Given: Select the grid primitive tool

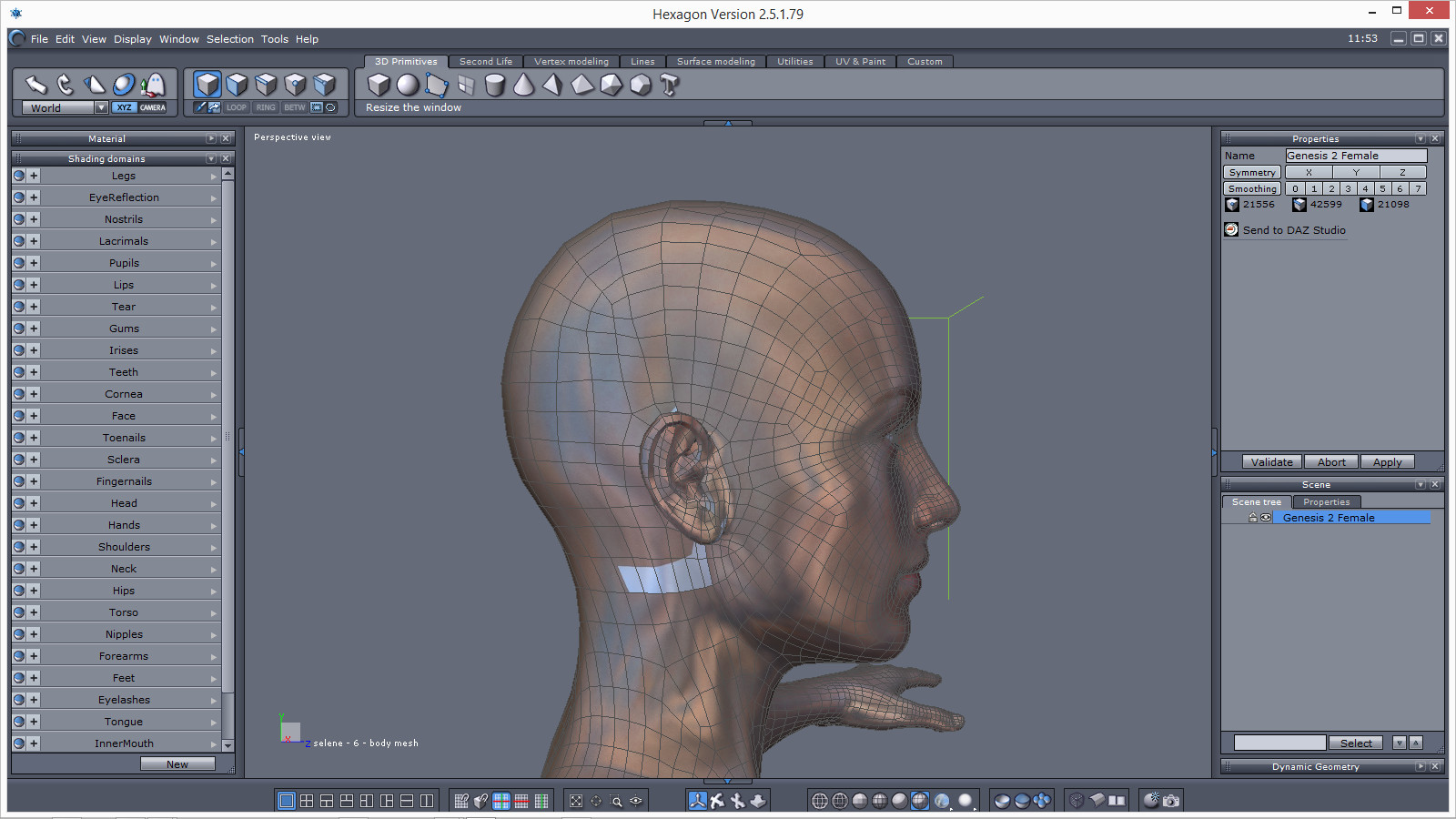Looking at the screenshot, I should 466,86.
